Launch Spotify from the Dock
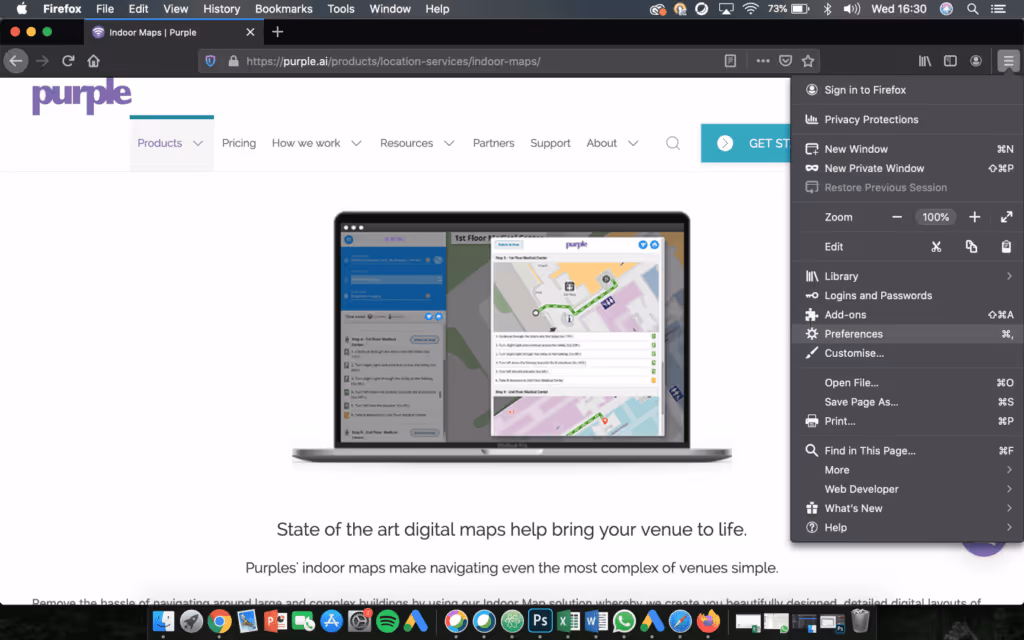Screen dimensions: 1024x640 point(387,621)
